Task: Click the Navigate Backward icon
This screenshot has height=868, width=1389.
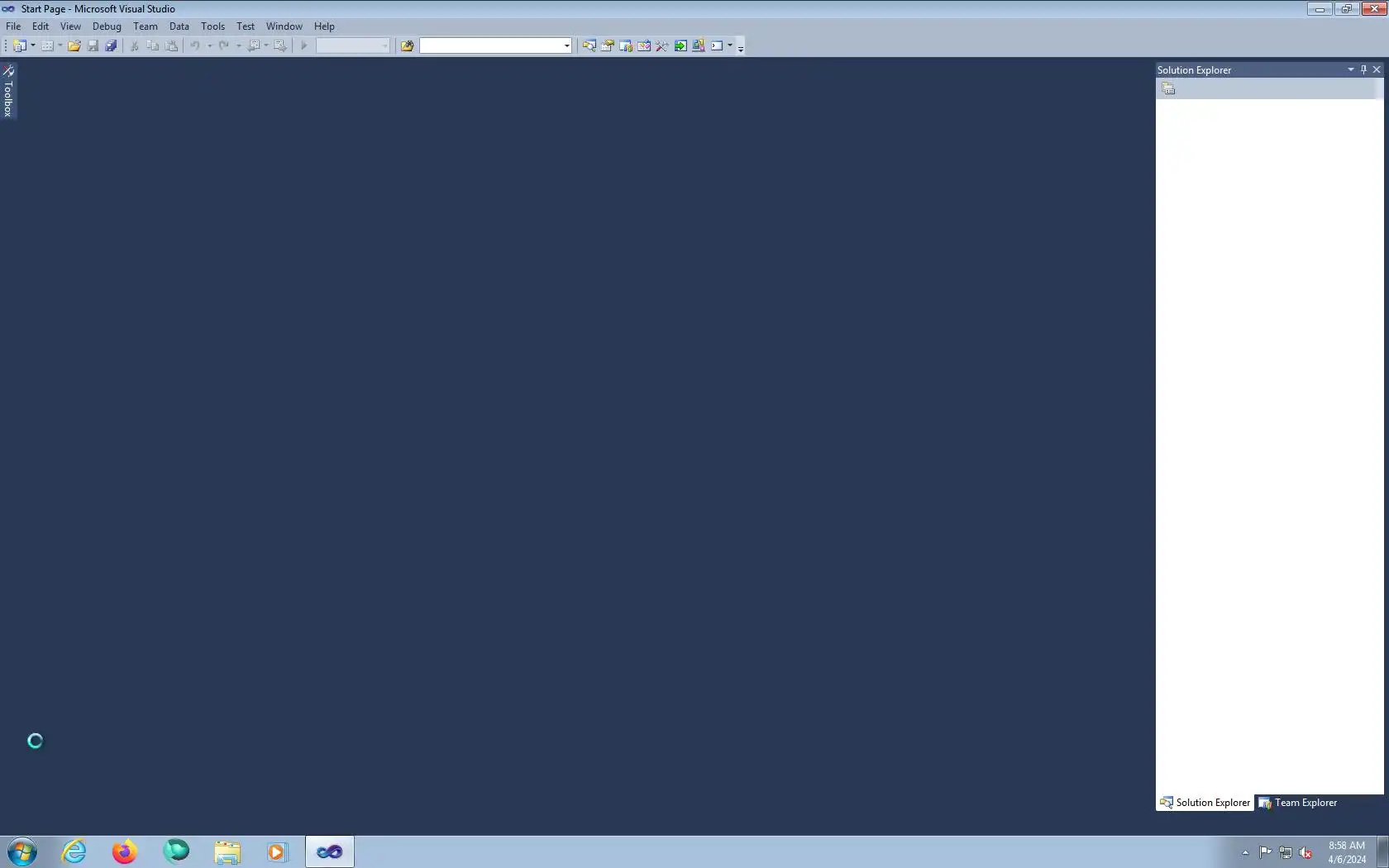Action: (x=254, y=46)
